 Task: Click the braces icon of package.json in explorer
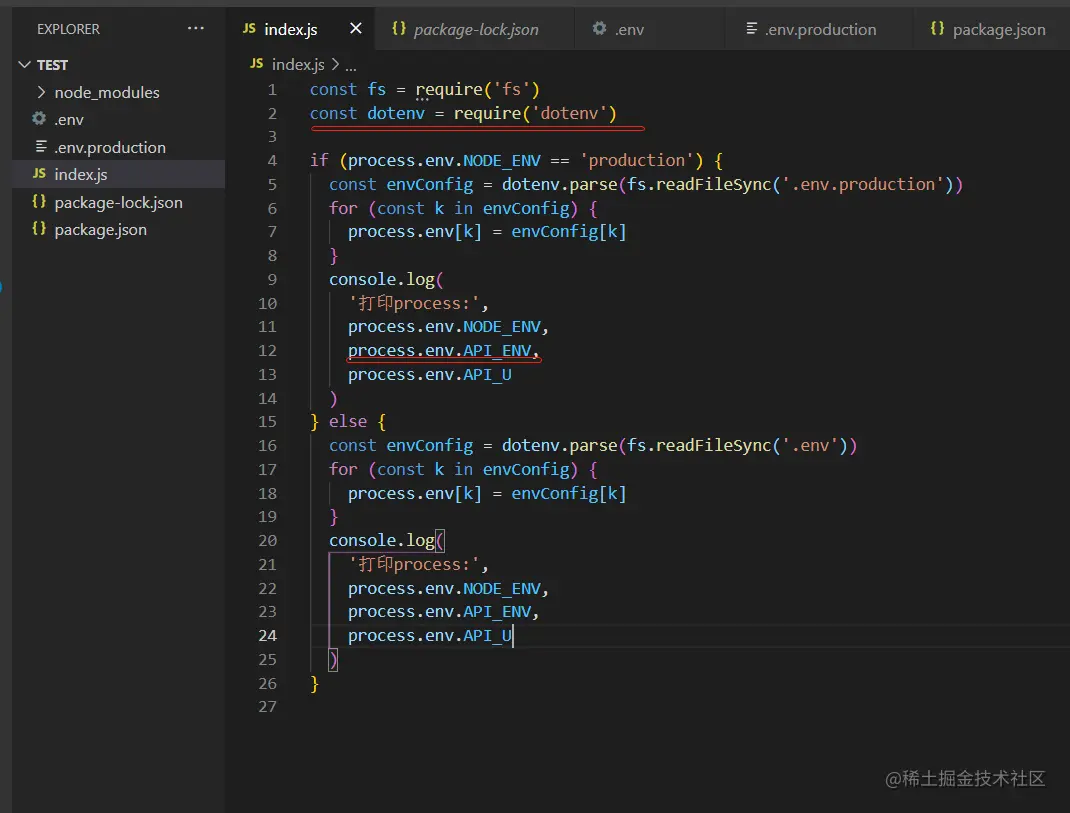[x=39, y=229]
